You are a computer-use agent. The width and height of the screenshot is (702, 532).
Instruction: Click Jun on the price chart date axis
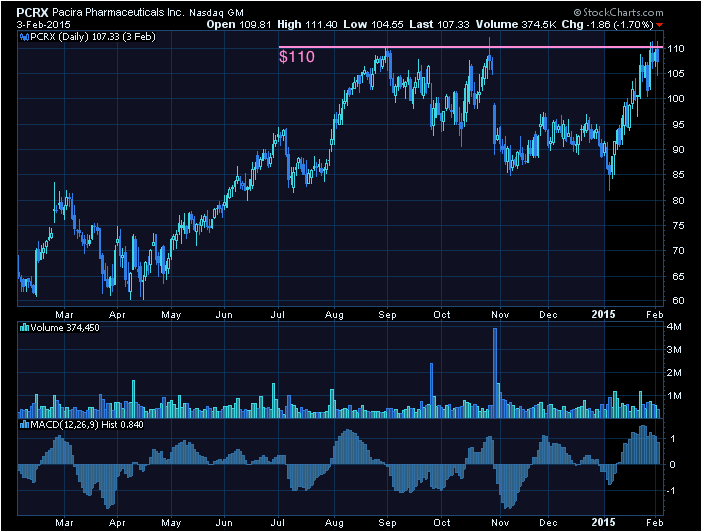pyautogui.click(x=224, y=315)
